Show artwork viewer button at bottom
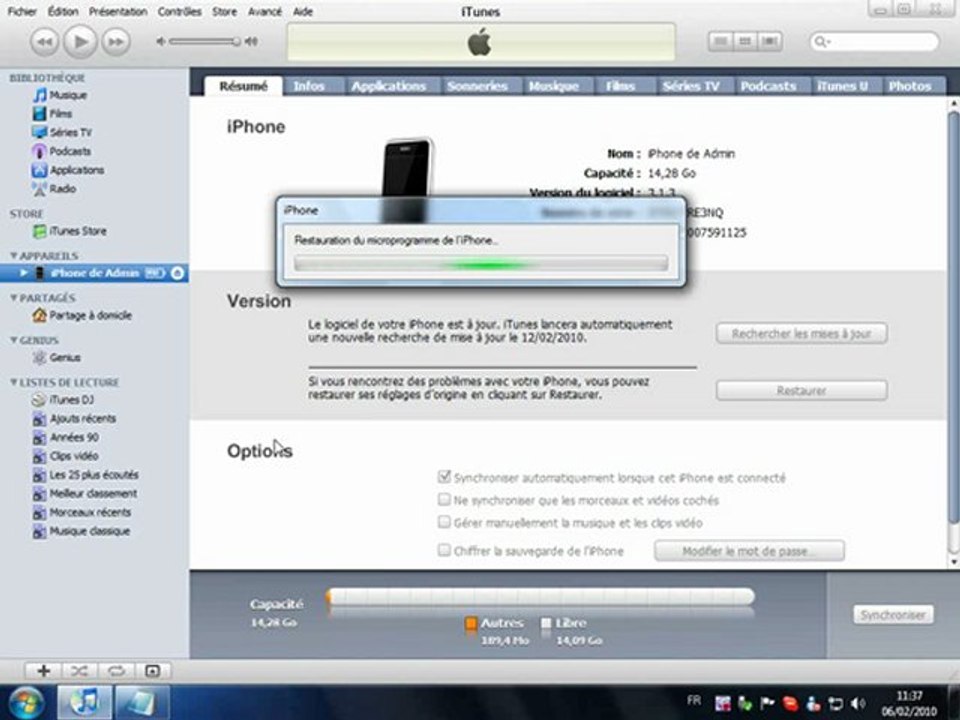This screenshot has width=960, height=720. pyautogui.click(x=152, y=671)
